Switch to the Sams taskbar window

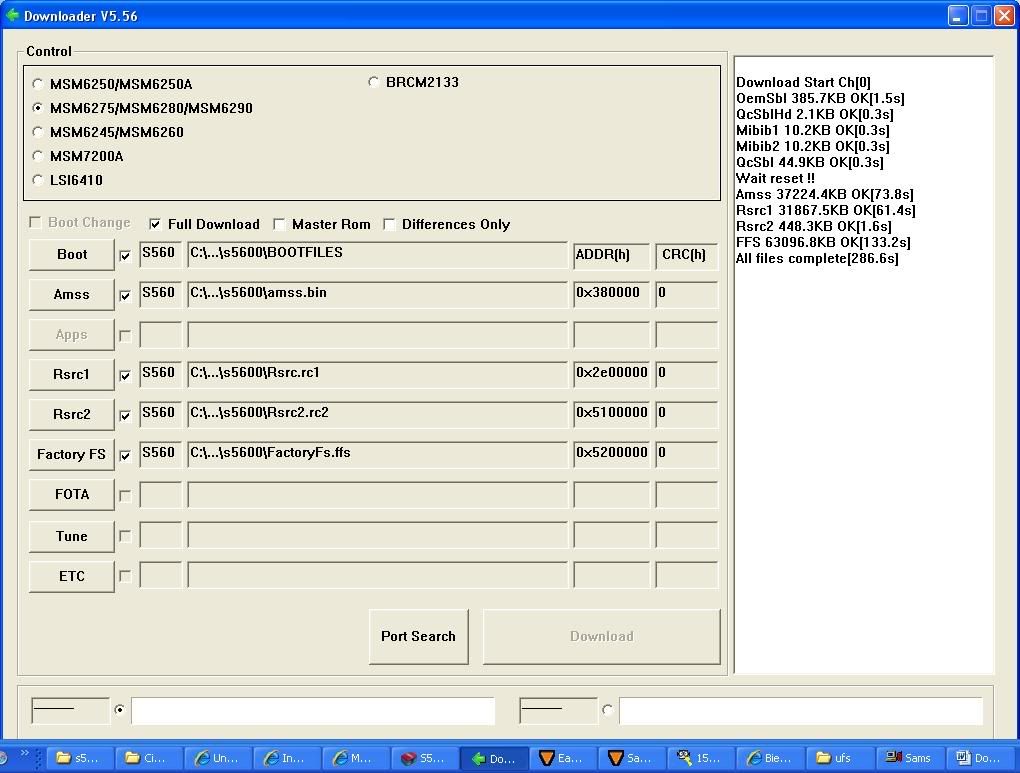[x=908, y=758]
